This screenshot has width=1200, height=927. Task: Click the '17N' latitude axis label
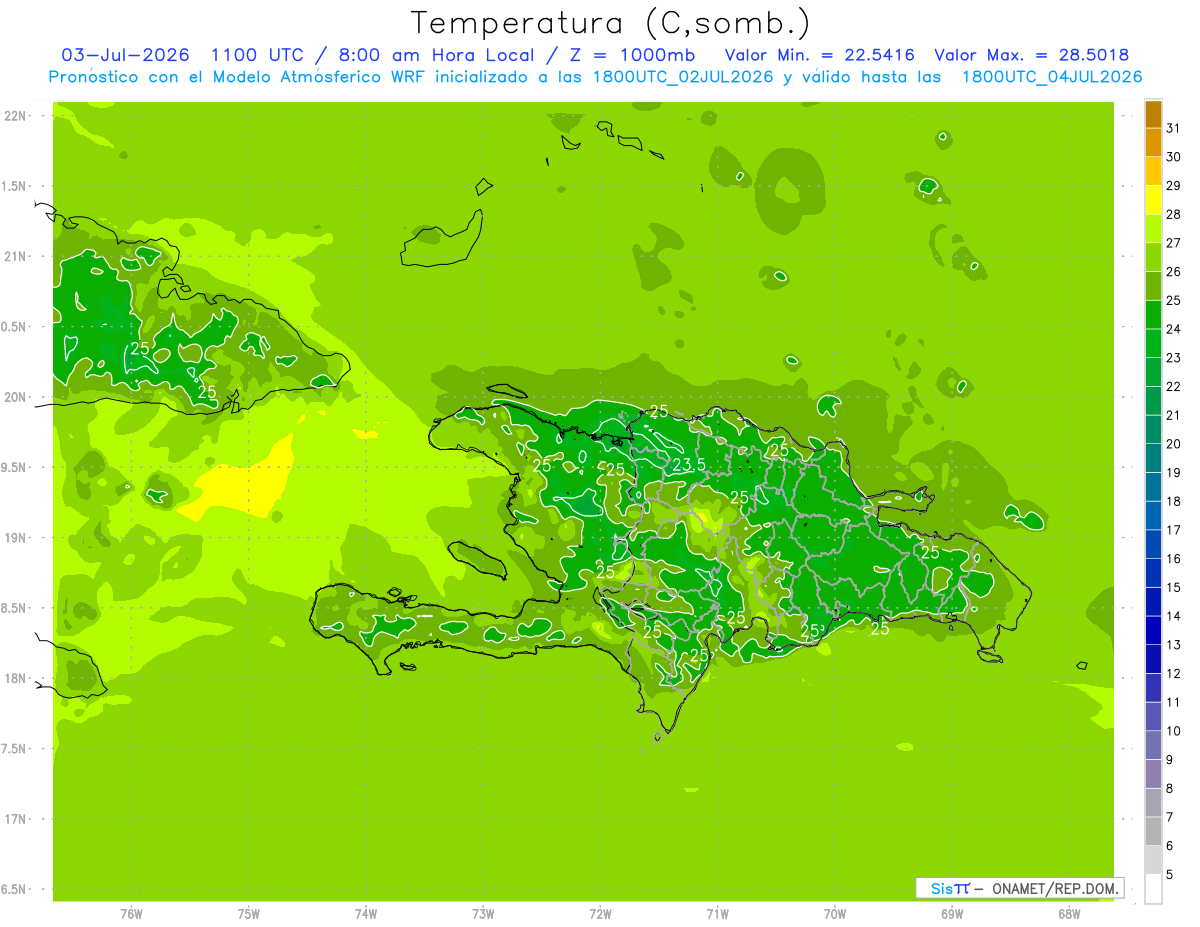[x=15, y=819]
